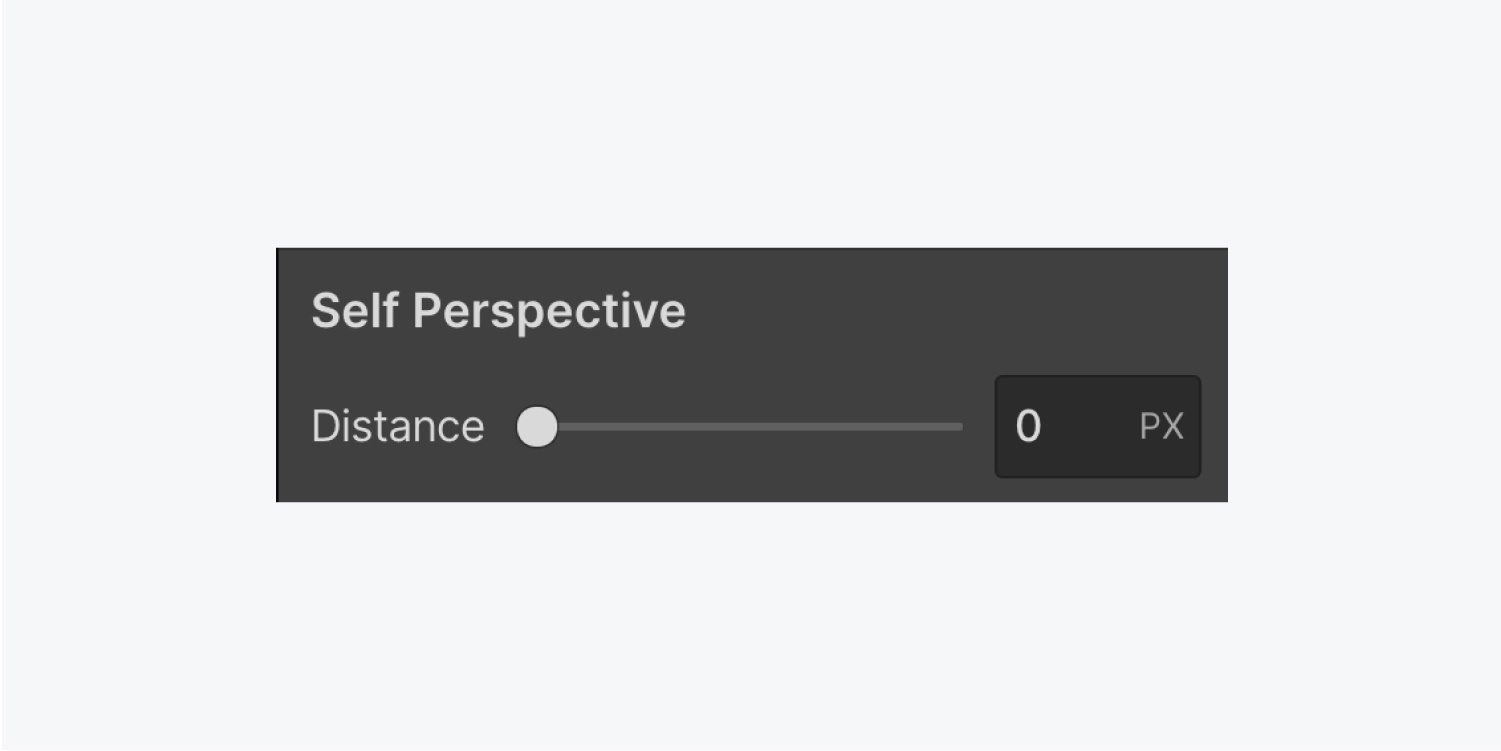The width and height of the screenshot is (1501, 751).
Task: Click the Distance slider handle
Action: 537,427
